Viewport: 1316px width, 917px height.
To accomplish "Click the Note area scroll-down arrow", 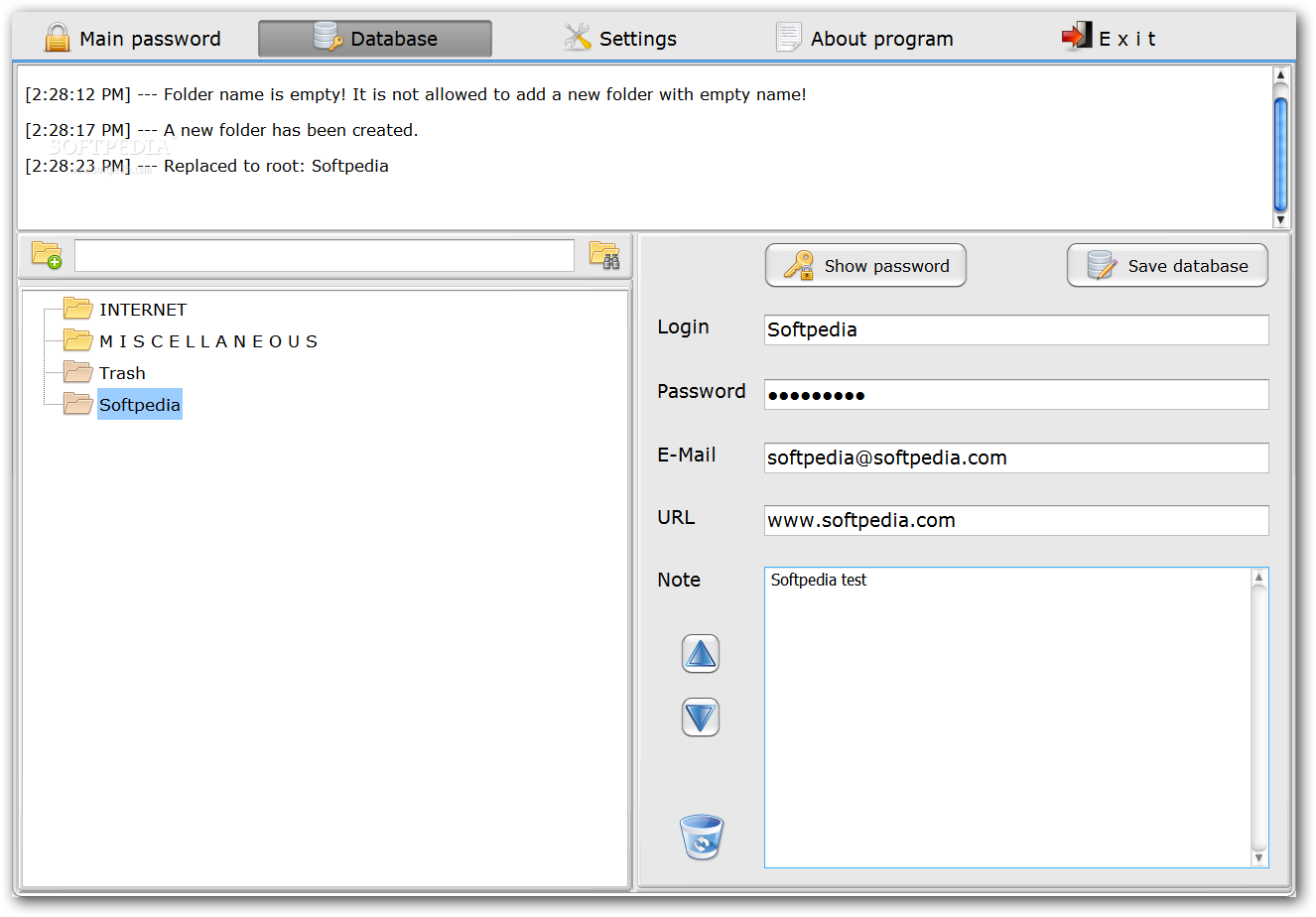I will [x=1259, y=858].
